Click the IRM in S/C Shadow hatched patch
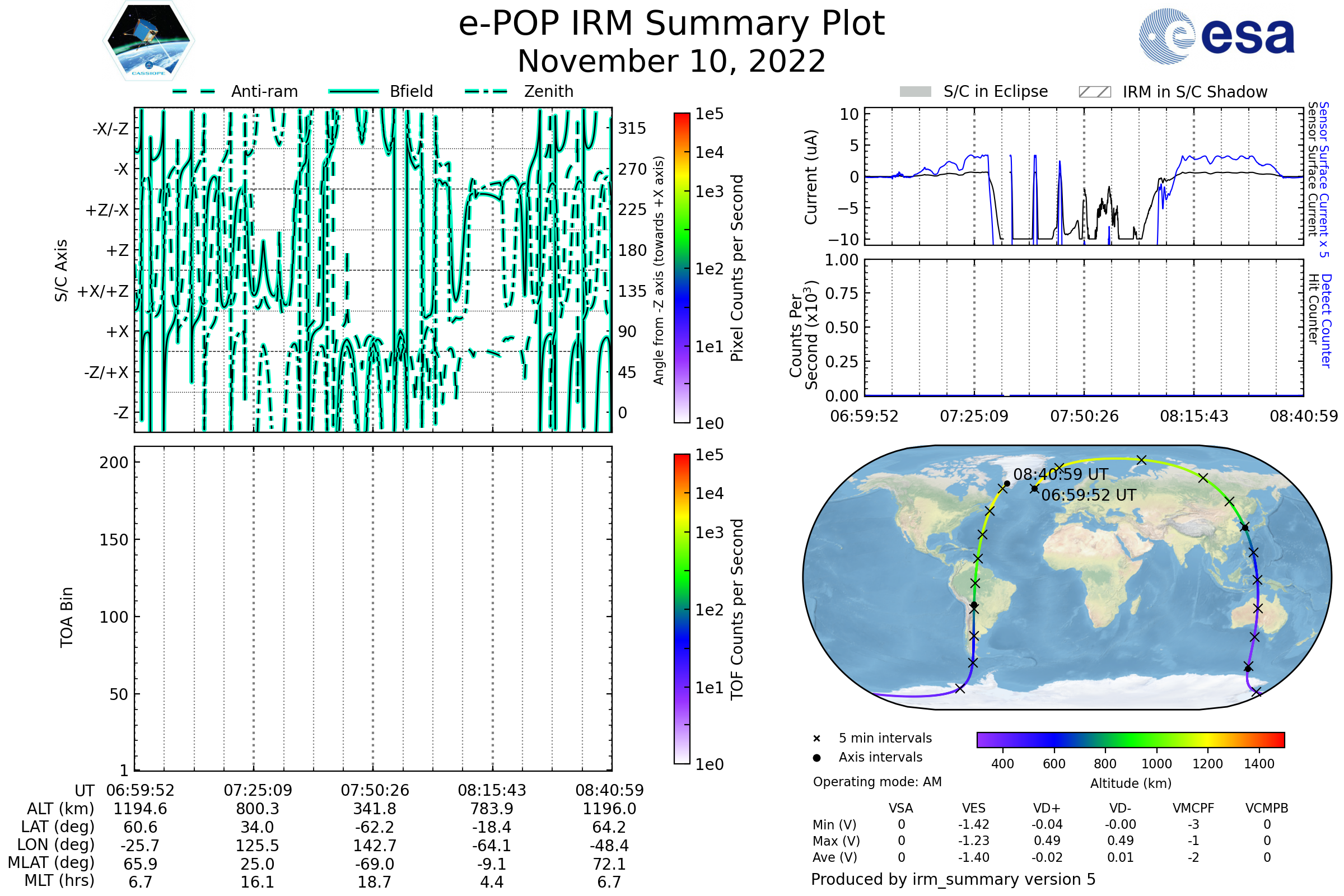1344x896 pixels. (1094, 92)
